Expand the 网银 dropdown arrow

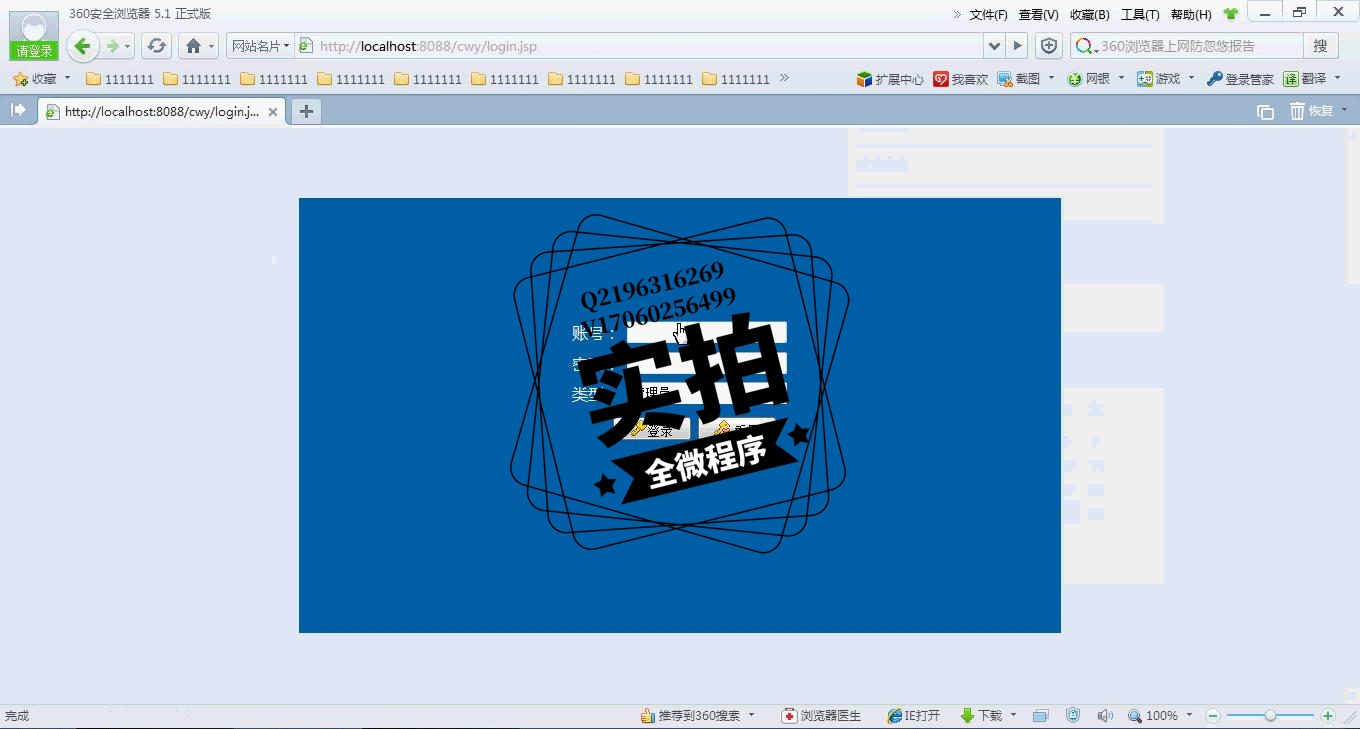(1121, 78)
